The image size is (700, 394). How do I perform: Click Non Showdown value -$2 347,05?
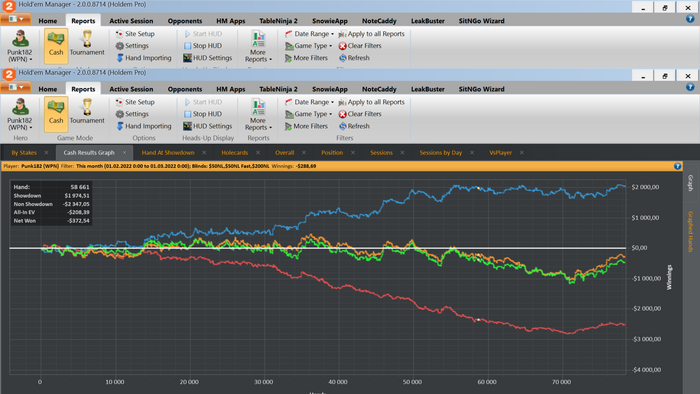click(x=75, y=204)
